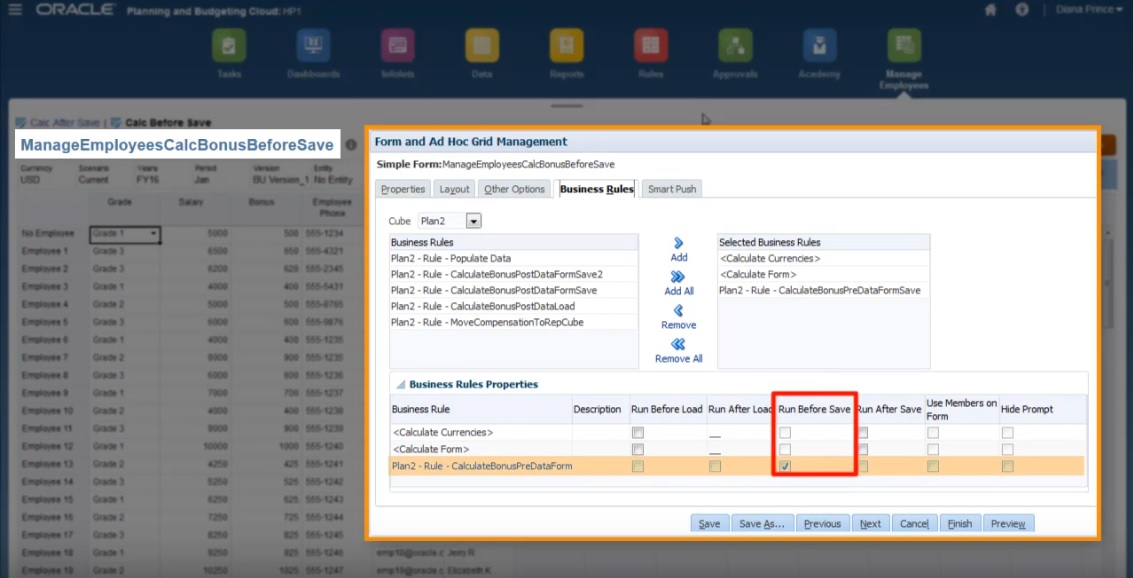Switch to the Calc After Save tab
Image resolution: width=1133 pixels, height=578 pixels.
[x=63, y=123]
